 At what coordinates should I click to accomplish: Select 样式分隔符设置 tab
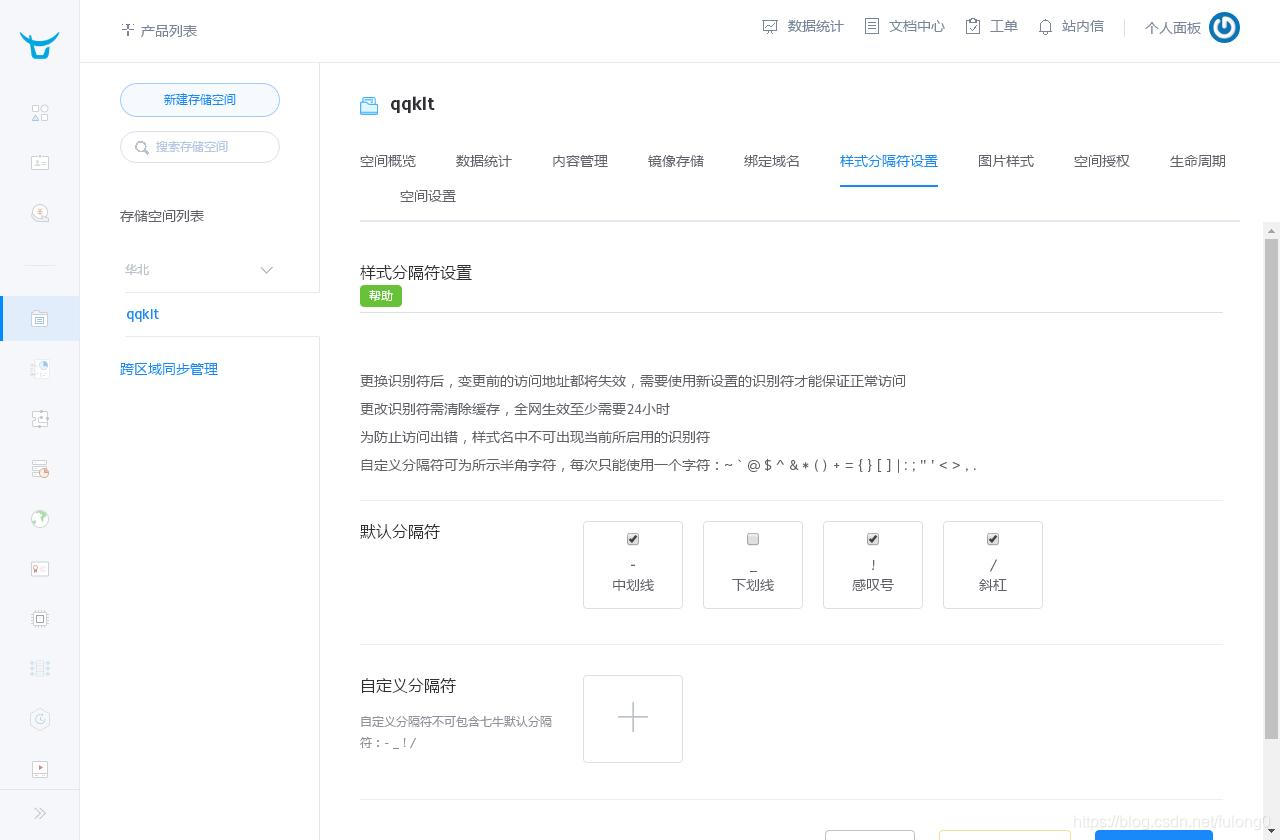(x=889, y=161)
